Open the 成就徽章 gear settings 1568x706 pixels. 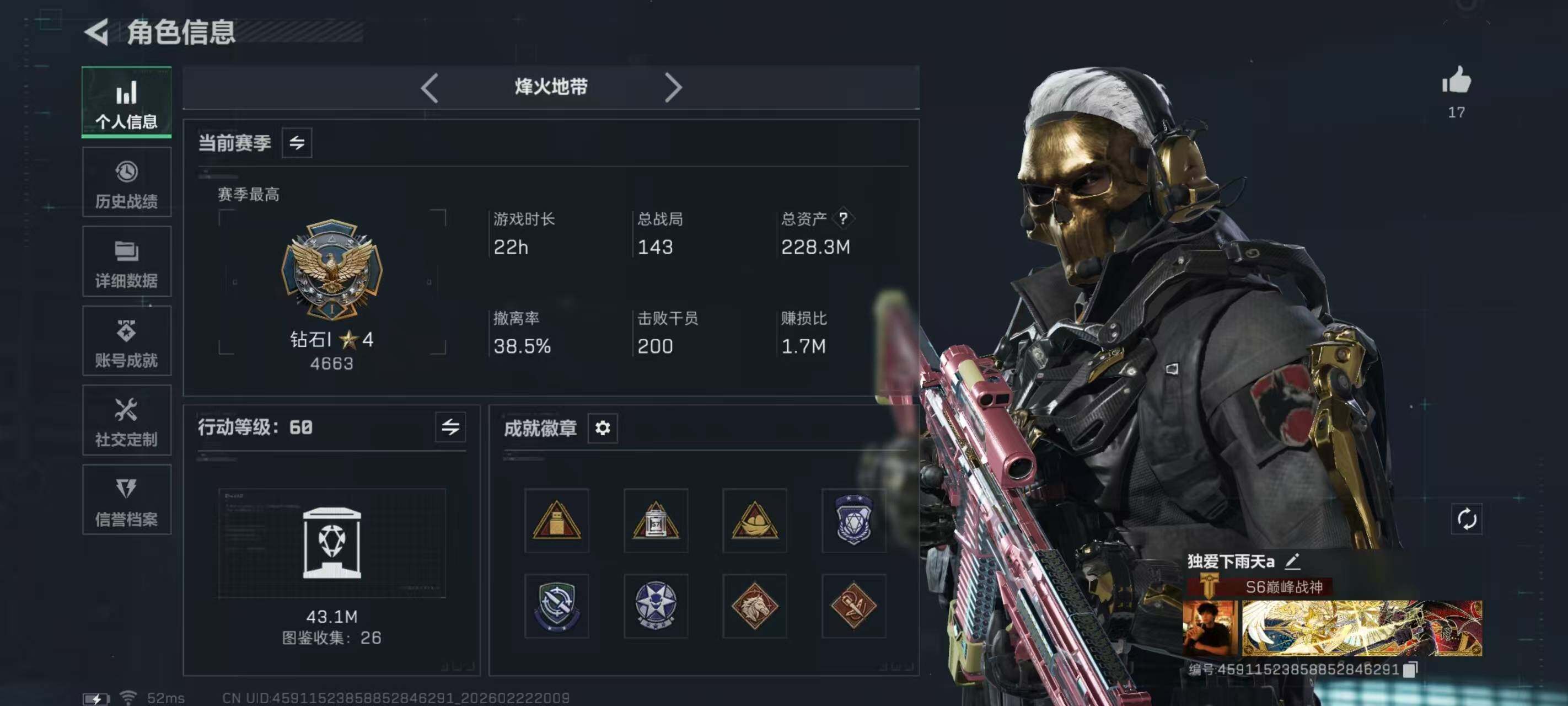pyautogui.click(x=603, y=427)
